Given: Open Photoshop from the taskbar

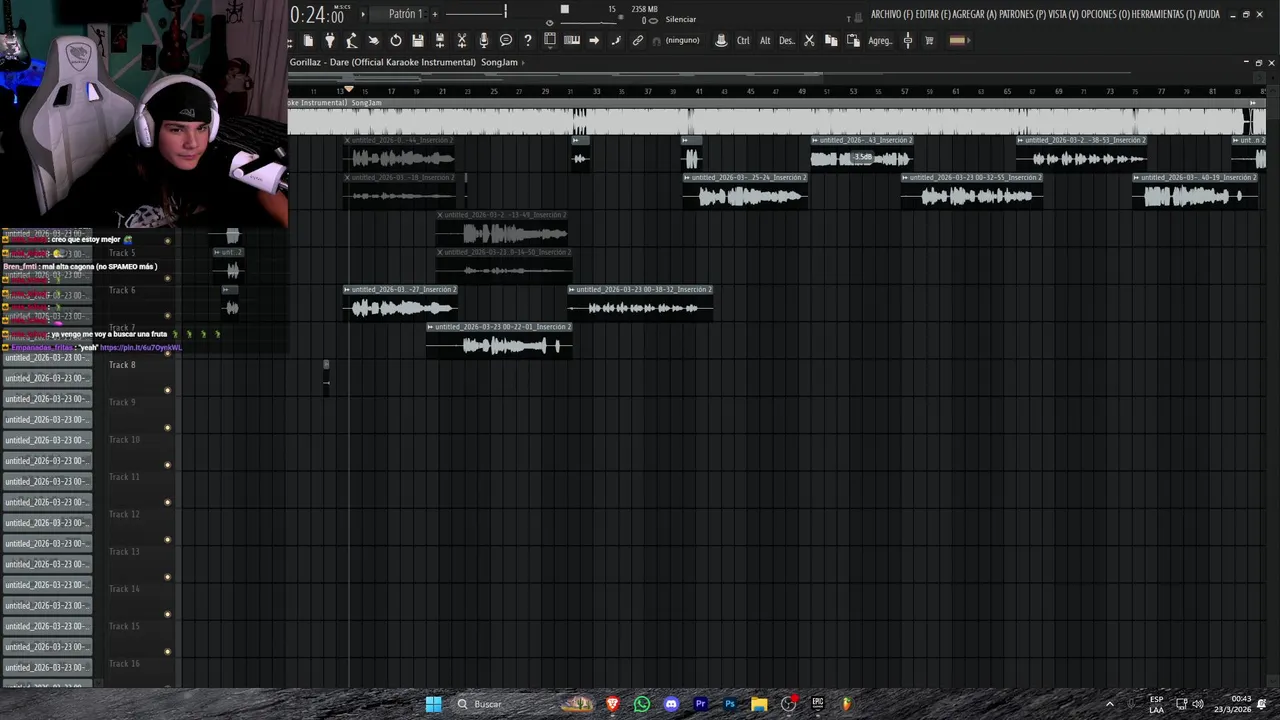Looking at the screenshot, I should [730, 704].
